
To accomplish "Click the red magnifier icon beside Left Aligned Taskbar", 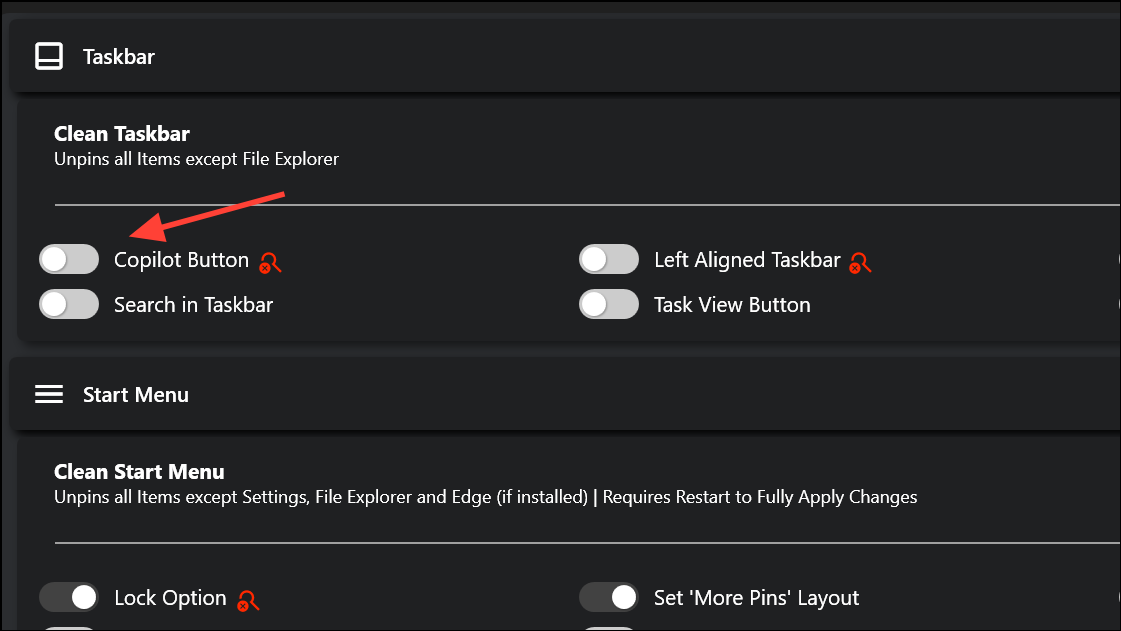I will [860, 263].
